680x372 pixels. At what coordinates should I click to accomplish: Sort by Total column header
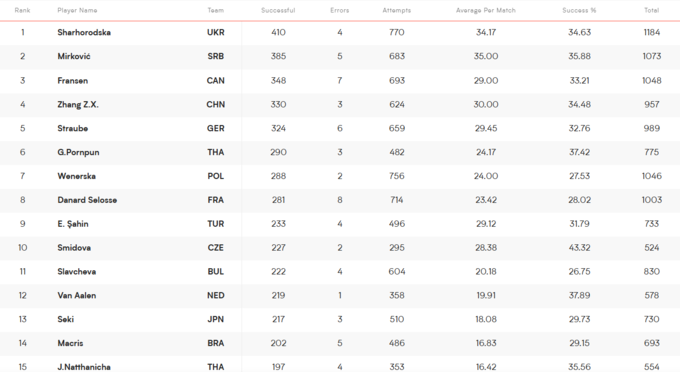coord(651,10)
